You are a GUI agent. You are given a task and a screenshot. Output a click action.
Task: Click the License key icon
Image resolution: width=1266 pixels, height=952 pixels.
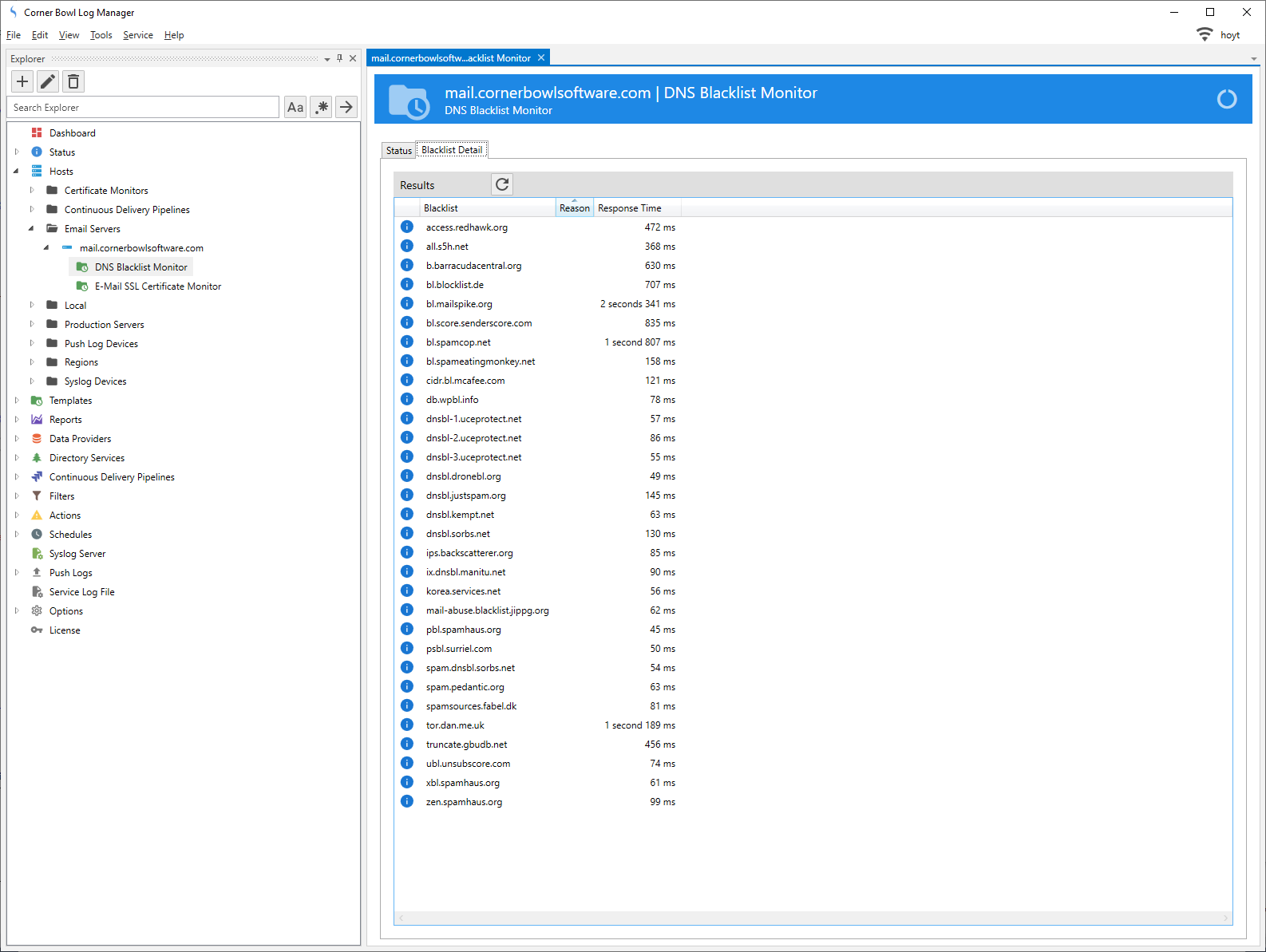(37, 630)
